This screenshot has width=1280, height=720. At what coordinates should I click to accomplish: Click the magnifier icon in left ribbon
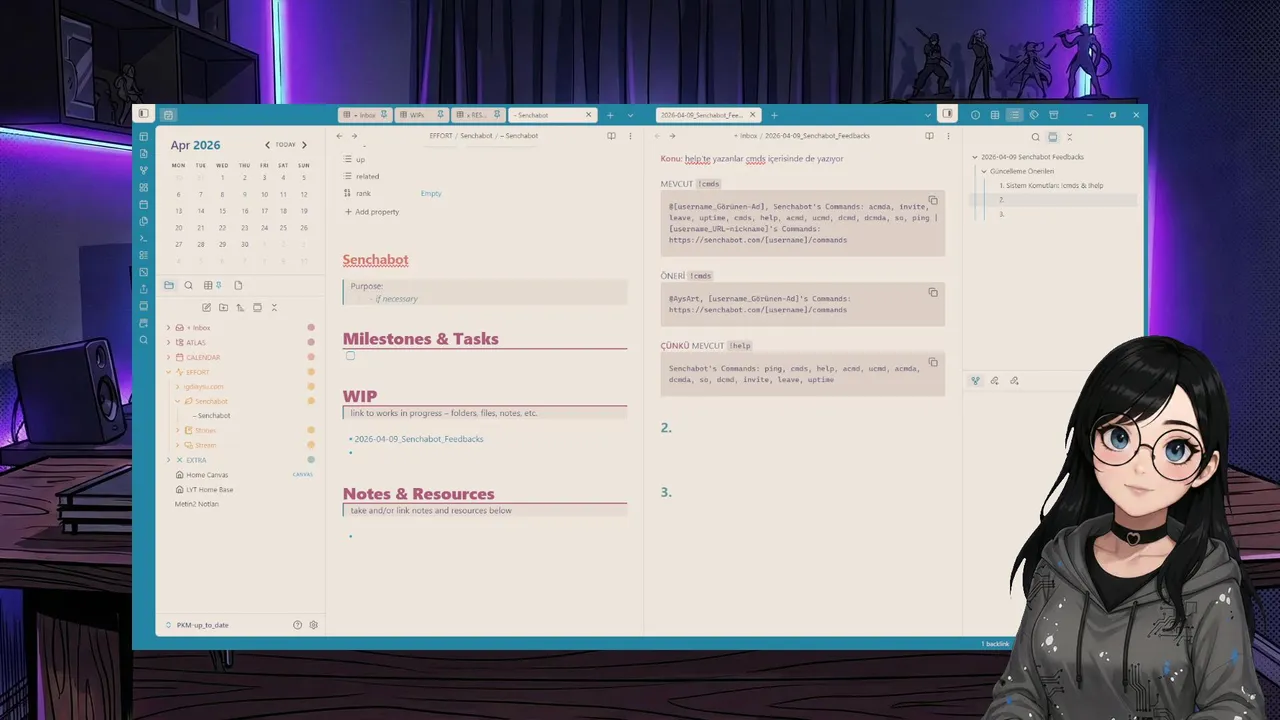coord(144,340)
